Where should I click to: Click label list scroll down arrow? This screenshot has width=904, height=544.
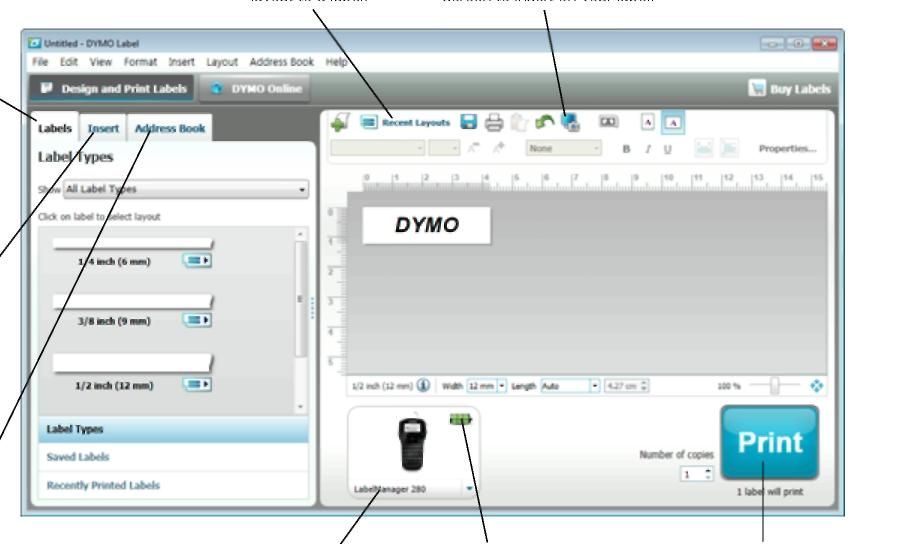(x=300, y=407)
